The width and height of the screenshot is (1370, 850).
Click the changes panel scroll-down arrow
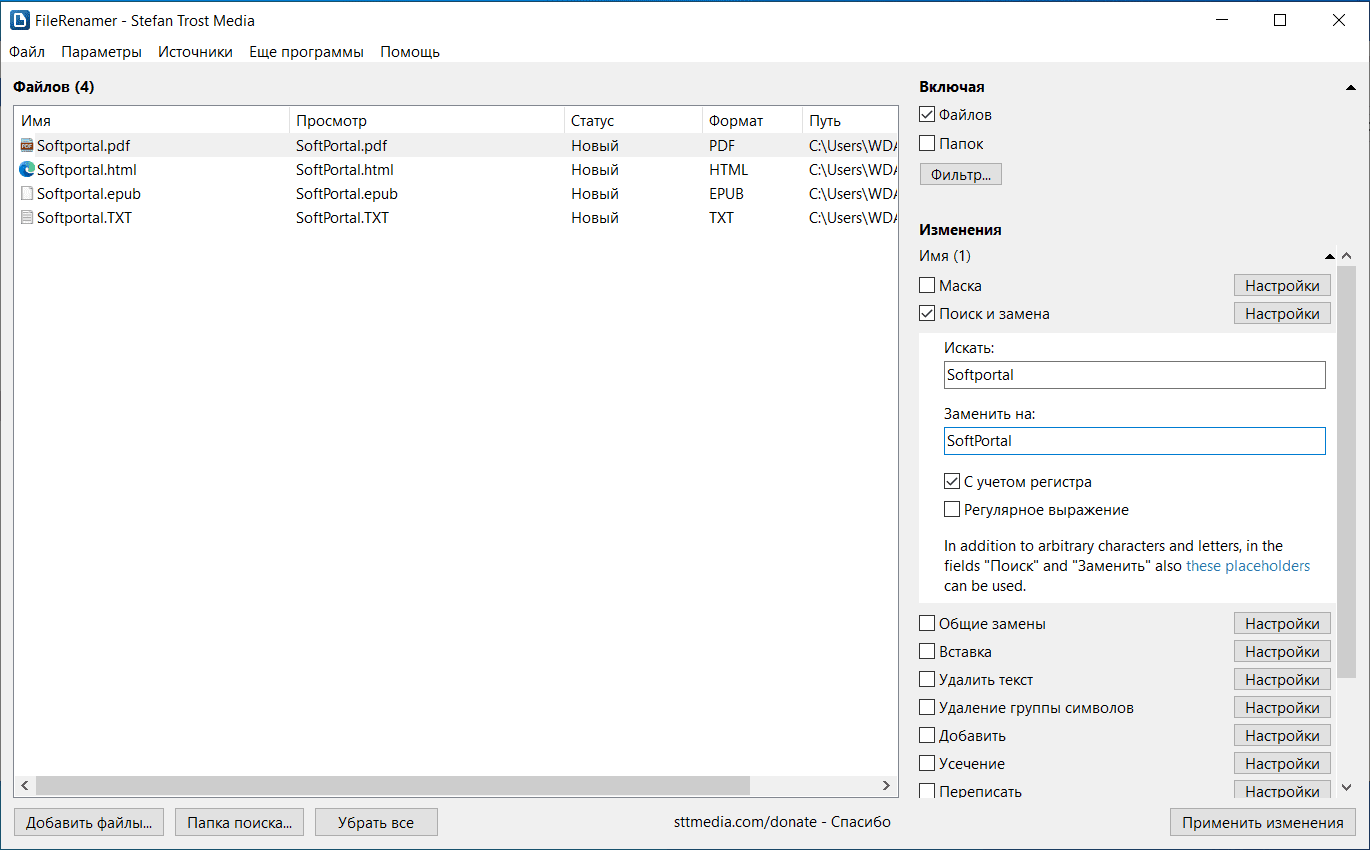1347,788
